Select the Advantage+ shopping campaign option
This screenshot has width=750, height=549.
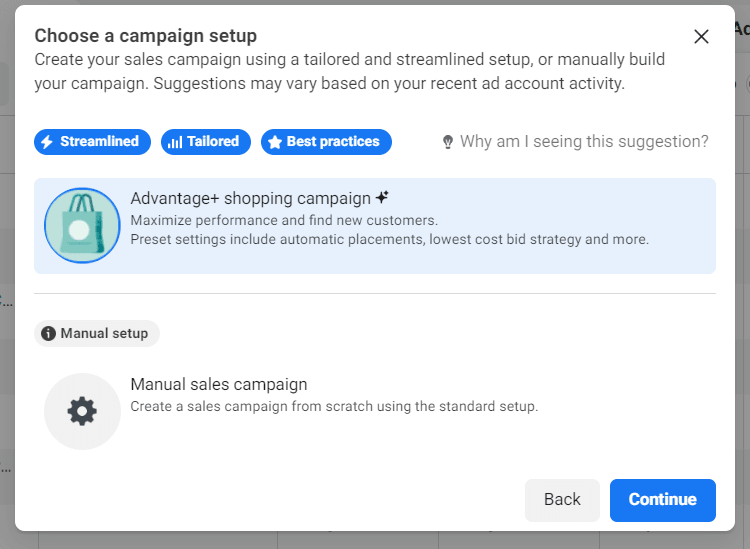pos(375,226)
